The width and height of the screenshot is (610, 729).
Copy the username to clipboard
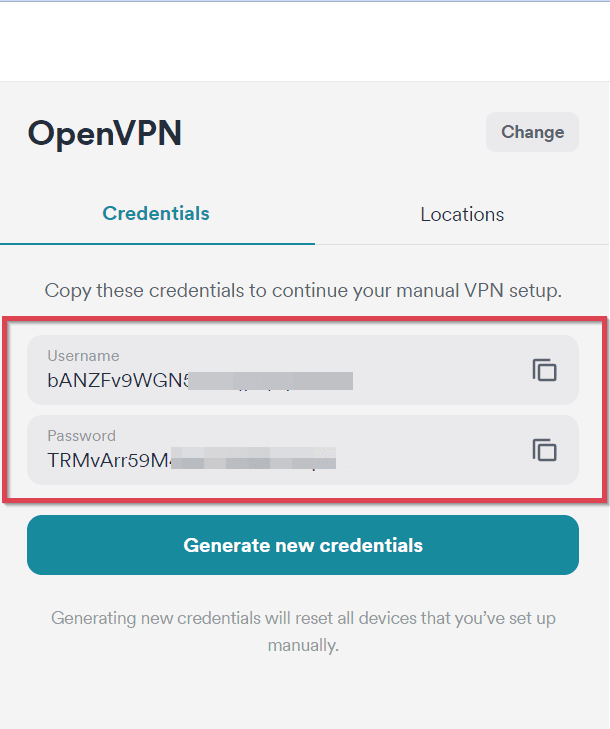[x=544, y=370]
